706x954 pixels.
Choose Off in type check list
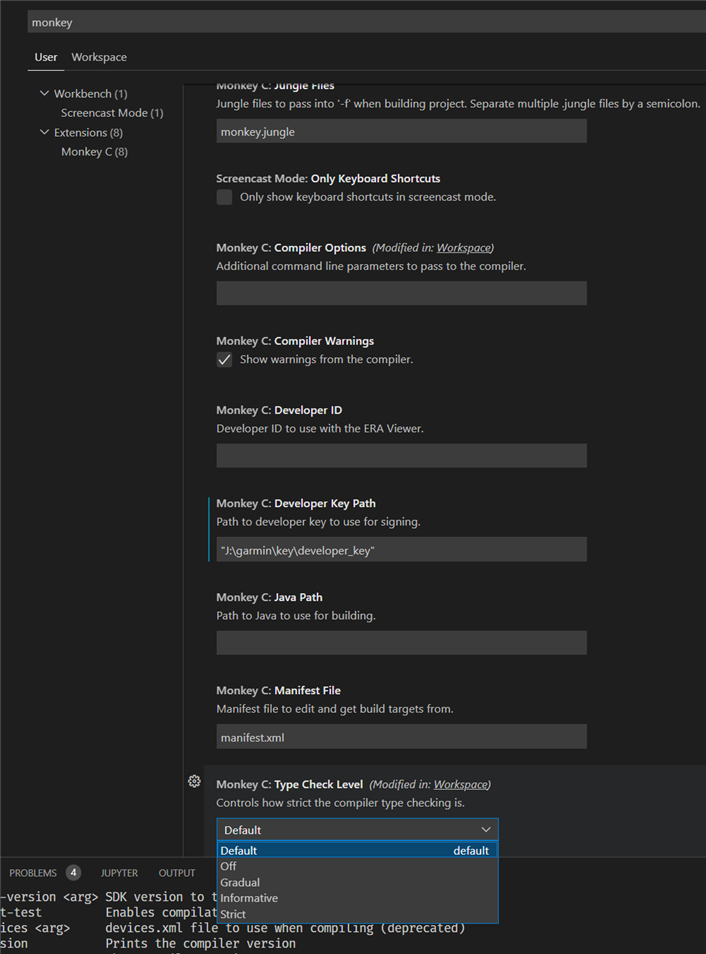pos(357,866)
